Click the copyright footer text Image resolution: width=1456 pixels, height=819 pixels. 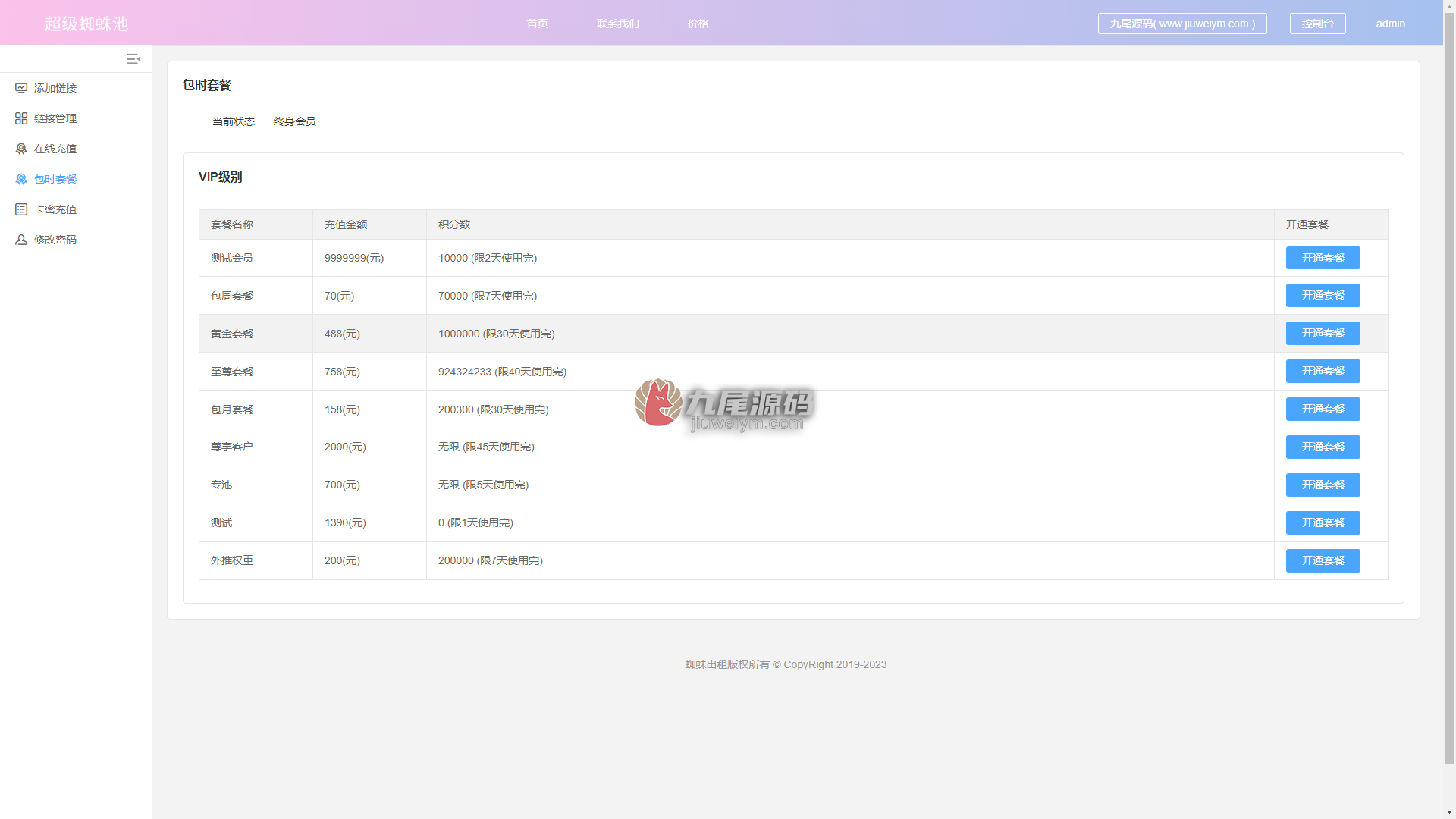(786, 664)
